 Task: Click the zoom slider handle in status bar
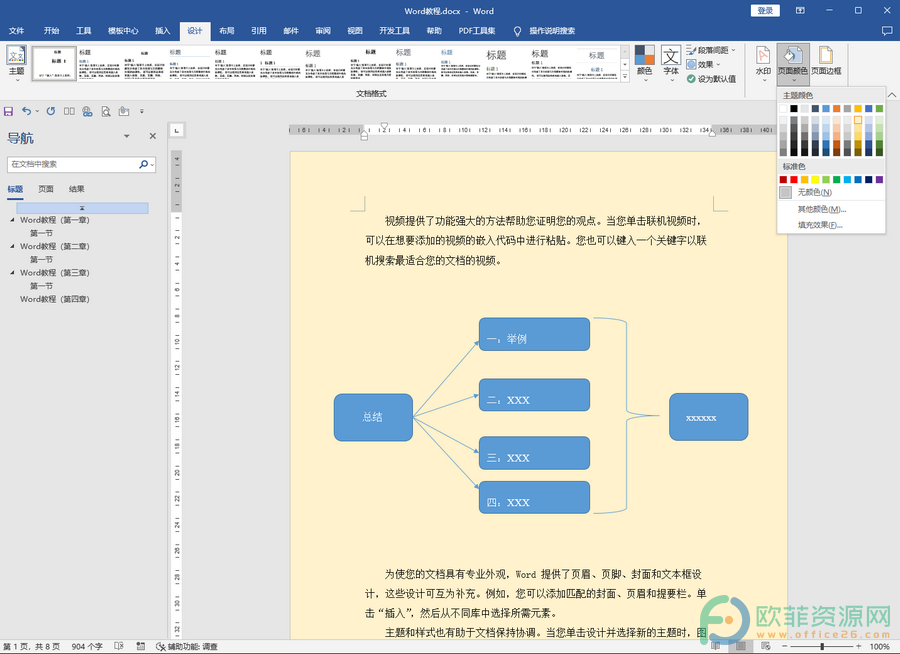pyautogui.click(x=822, y=647)
